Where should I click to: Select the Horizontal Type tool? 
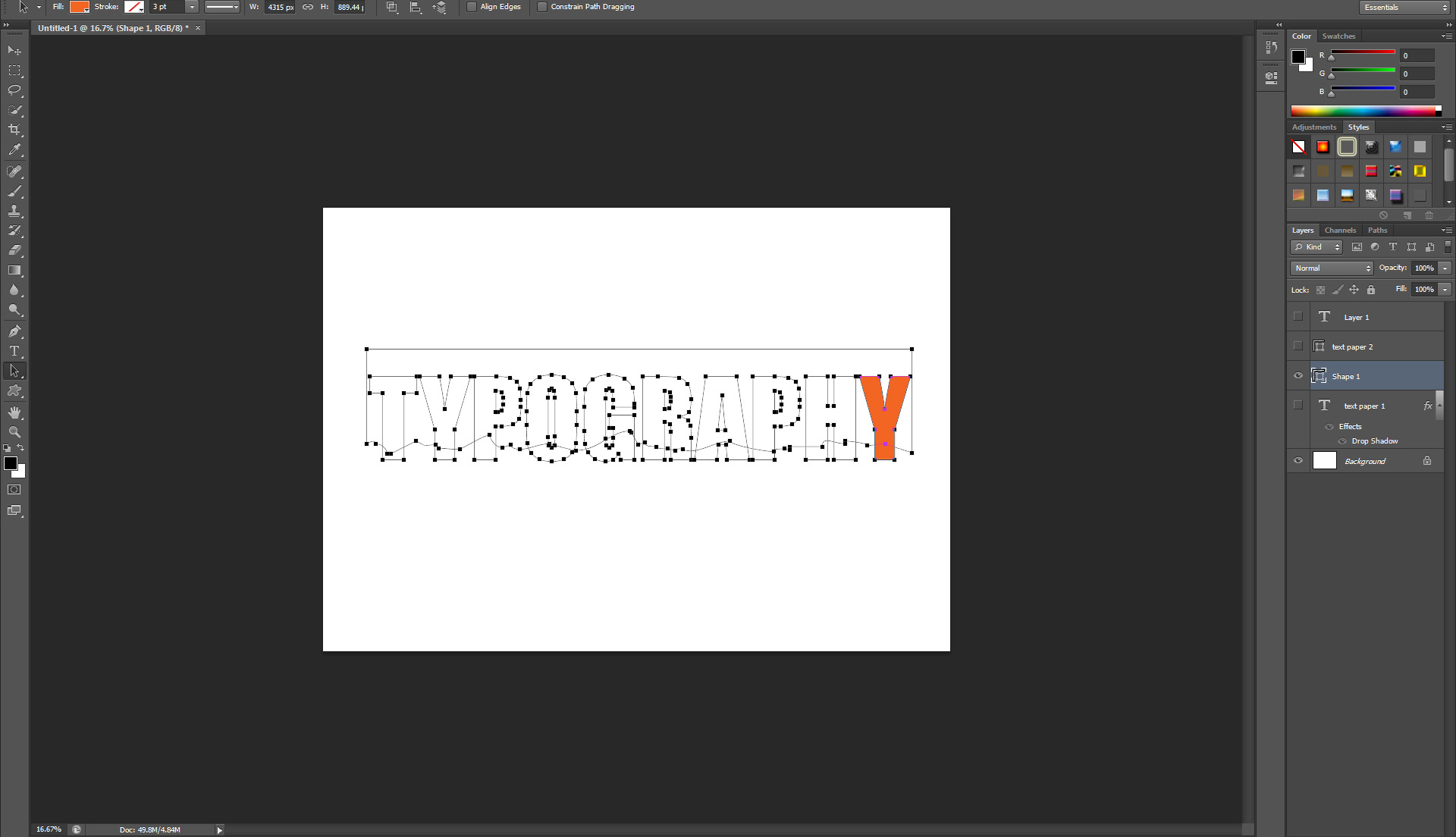tap(14, 351)
